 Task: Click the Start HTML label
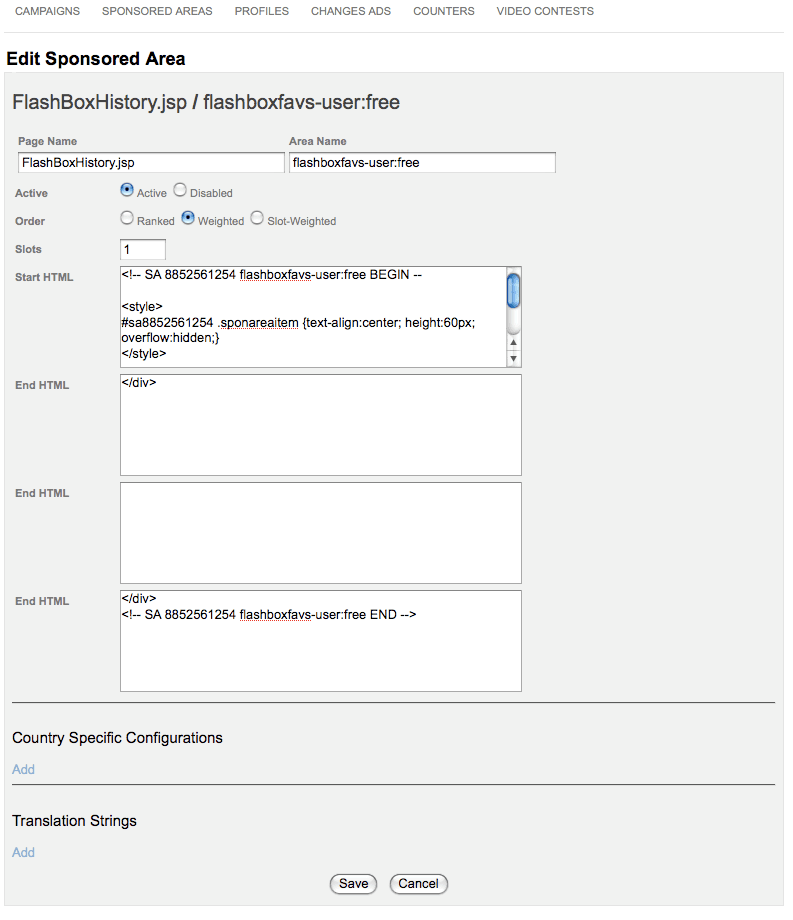point(44,277)
